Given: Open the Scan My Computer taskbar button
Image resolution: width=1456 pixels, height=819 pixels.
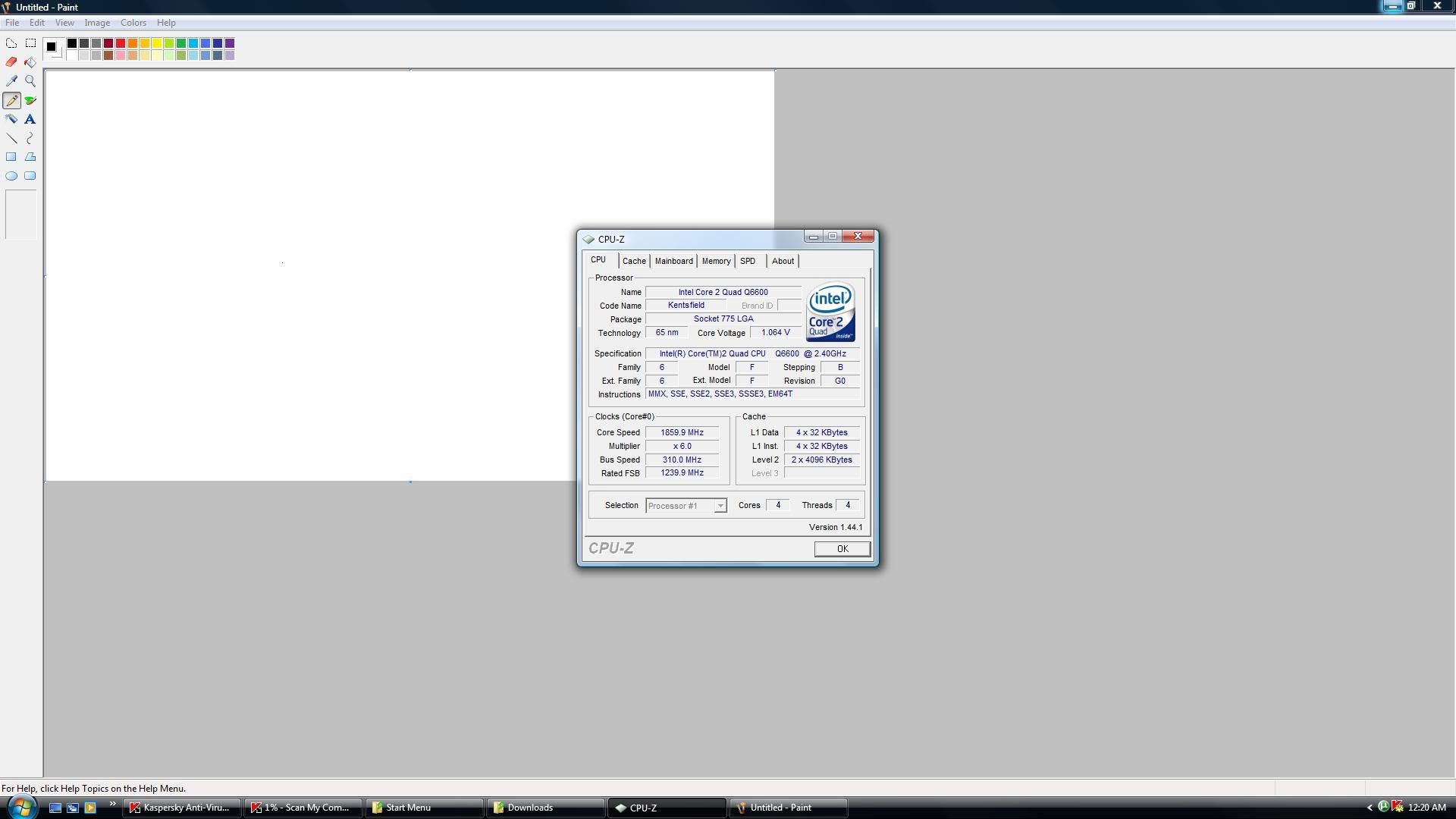Looking at the screenshot, I should (x=303, y=808).
